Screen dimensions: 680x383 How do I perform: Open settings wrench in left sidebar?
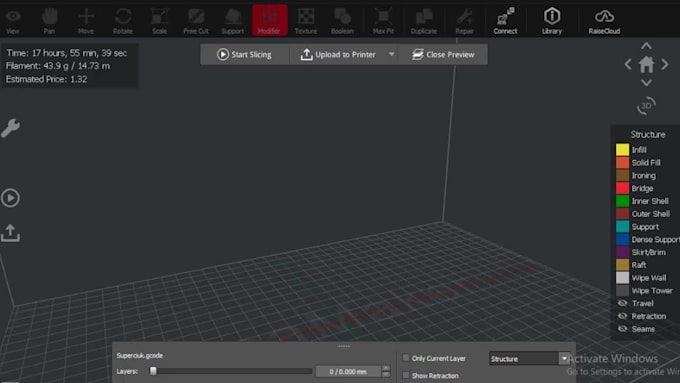10,128
